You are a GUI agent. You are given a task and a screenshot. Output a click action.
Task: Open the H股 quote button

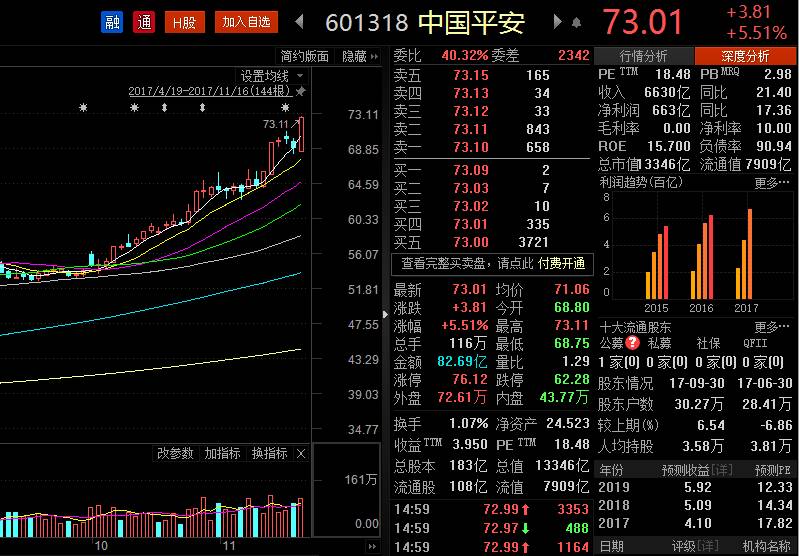coord(184,22)
